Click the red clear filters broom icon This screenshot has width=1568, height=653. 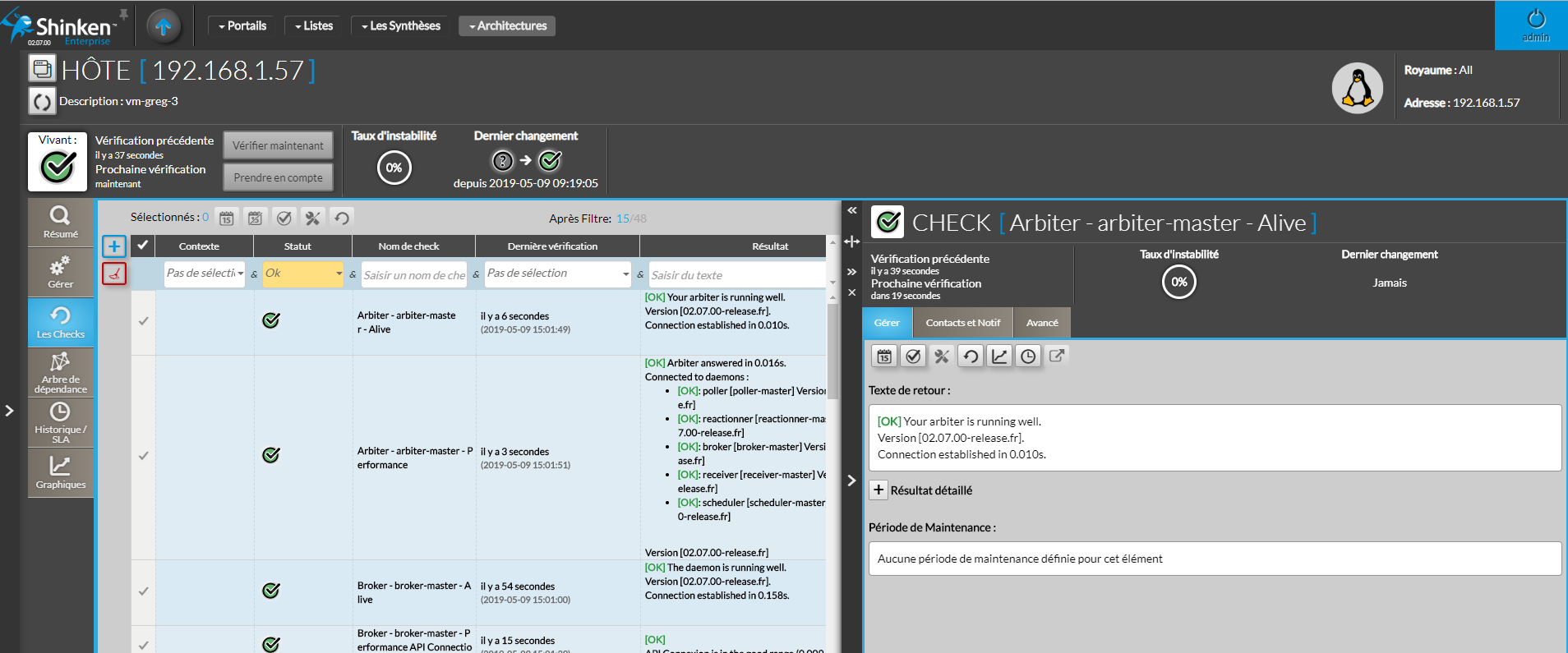114,274
